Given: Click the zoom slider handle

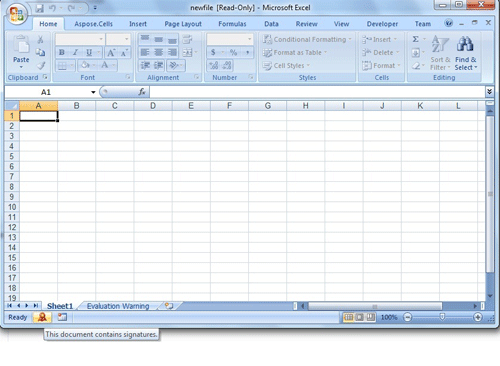Looking at the screenshot, I should [x=442, y=317].
